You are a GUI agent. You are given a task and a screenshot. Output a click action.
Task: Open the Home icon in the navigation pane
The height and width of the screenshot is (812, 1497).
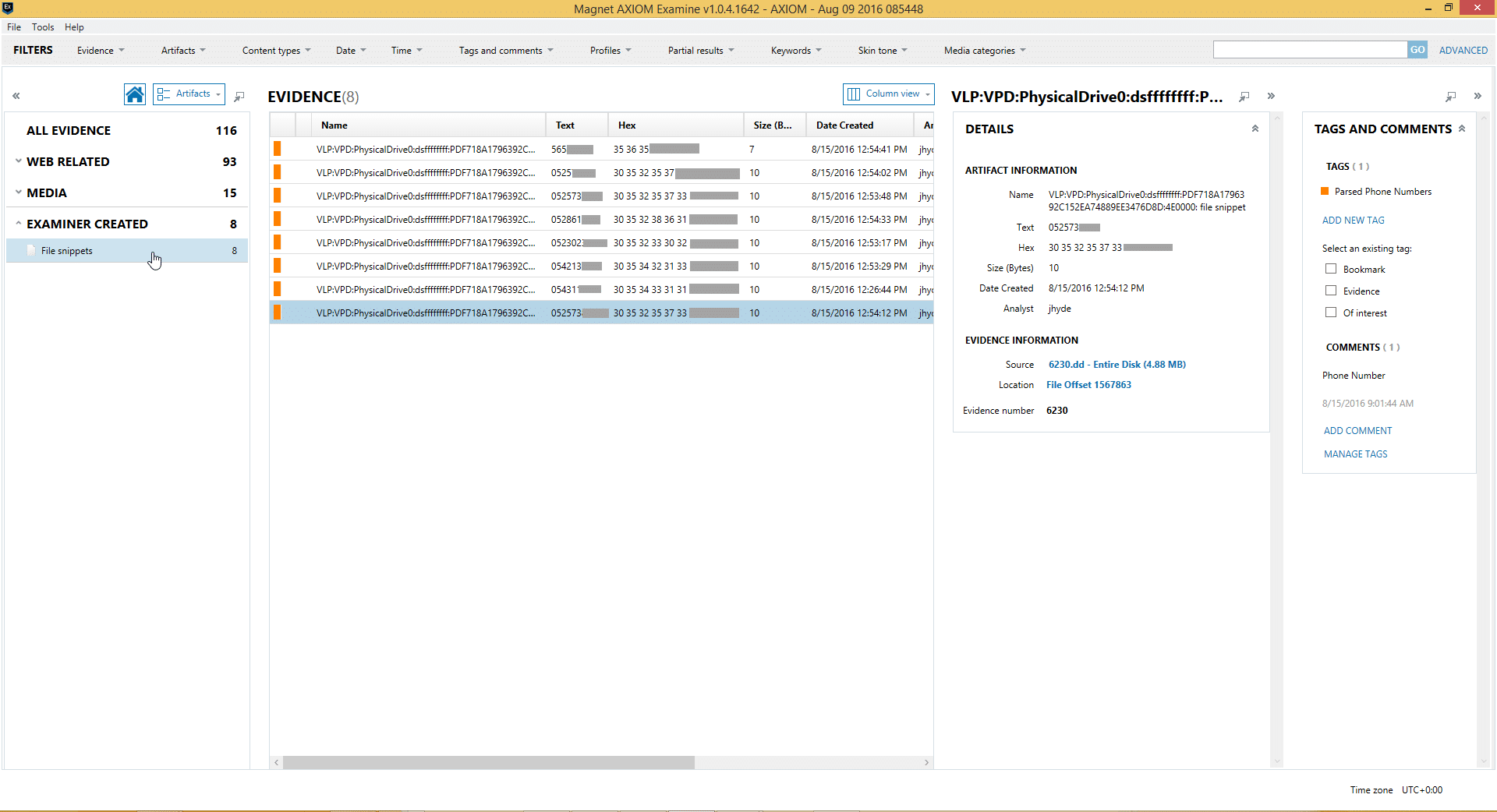click(135, 95)
